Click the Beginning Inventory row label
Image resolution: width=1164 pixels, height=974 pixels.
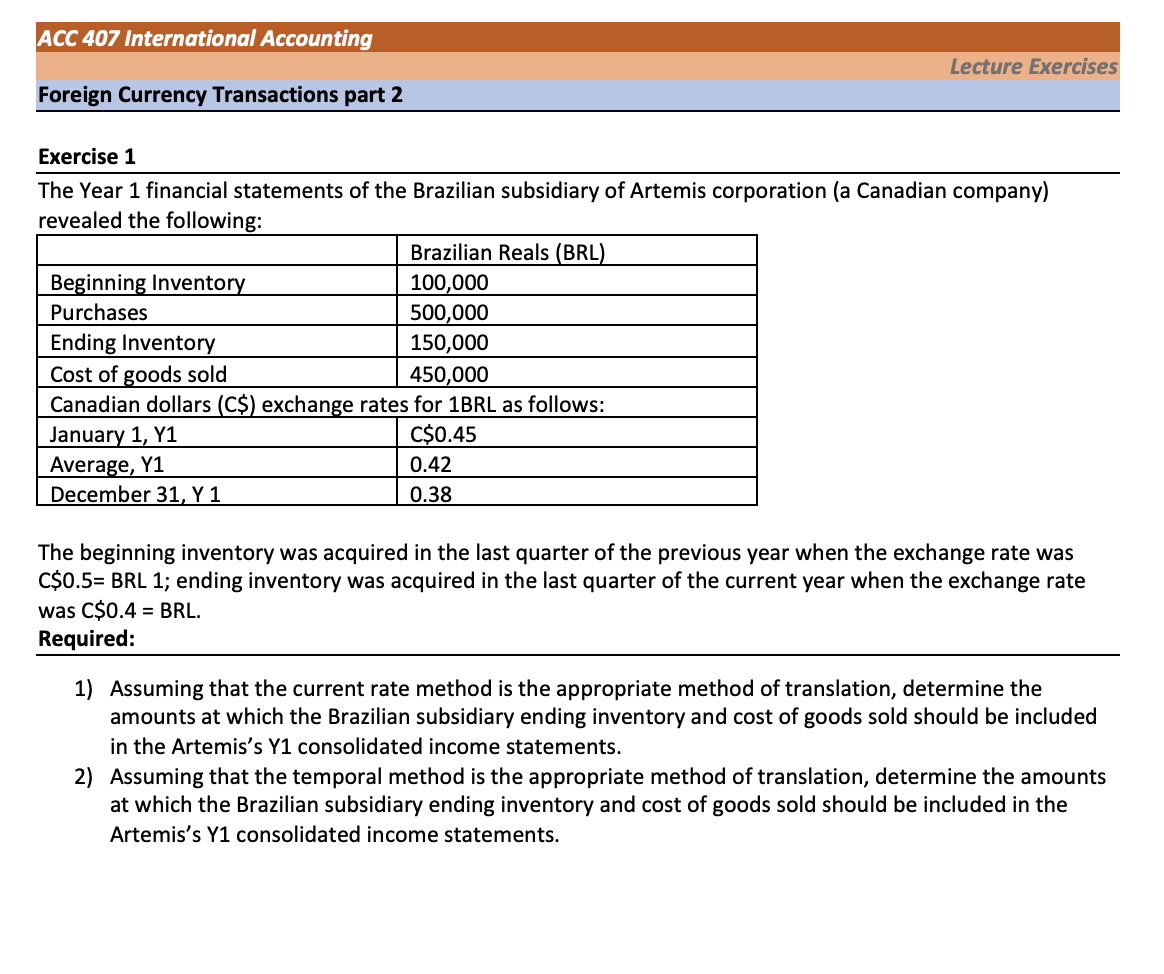coord(148,283)
